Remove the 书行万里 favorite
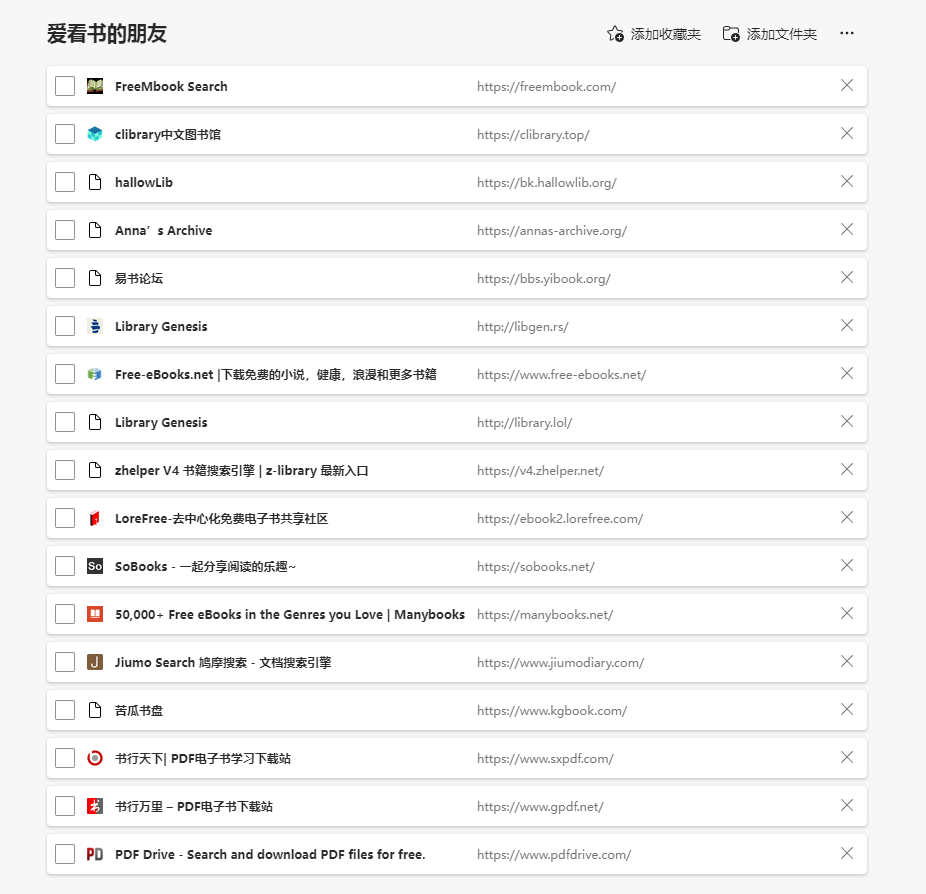 pyautogui.click(x=847, y=805)
